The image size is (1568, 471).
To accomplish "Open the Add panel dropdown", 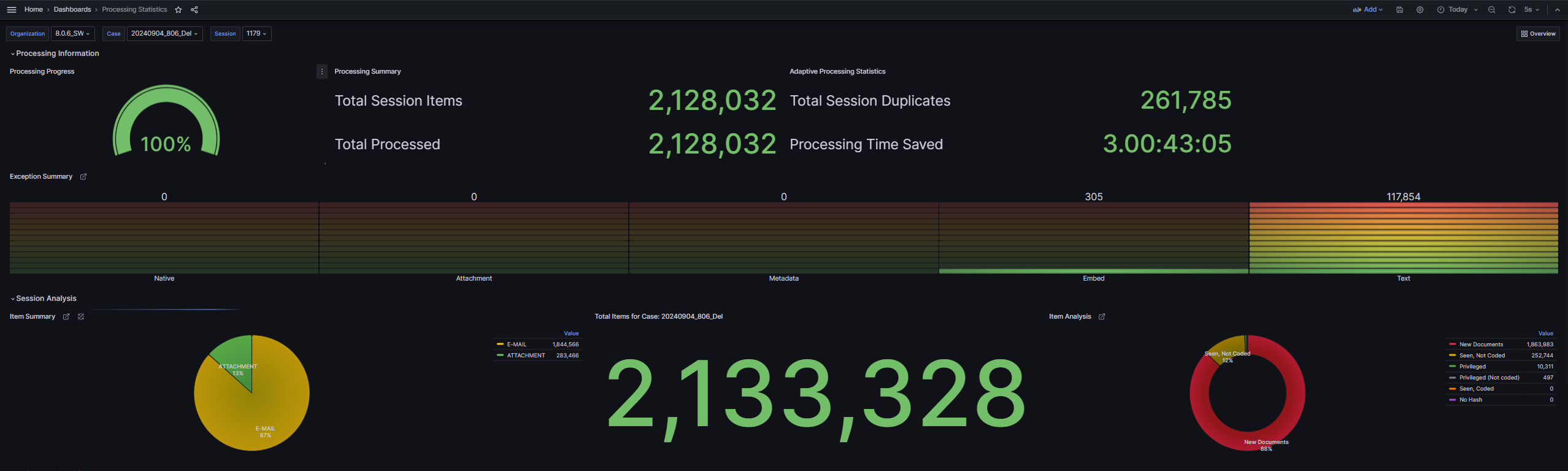I will [1368, 10].
